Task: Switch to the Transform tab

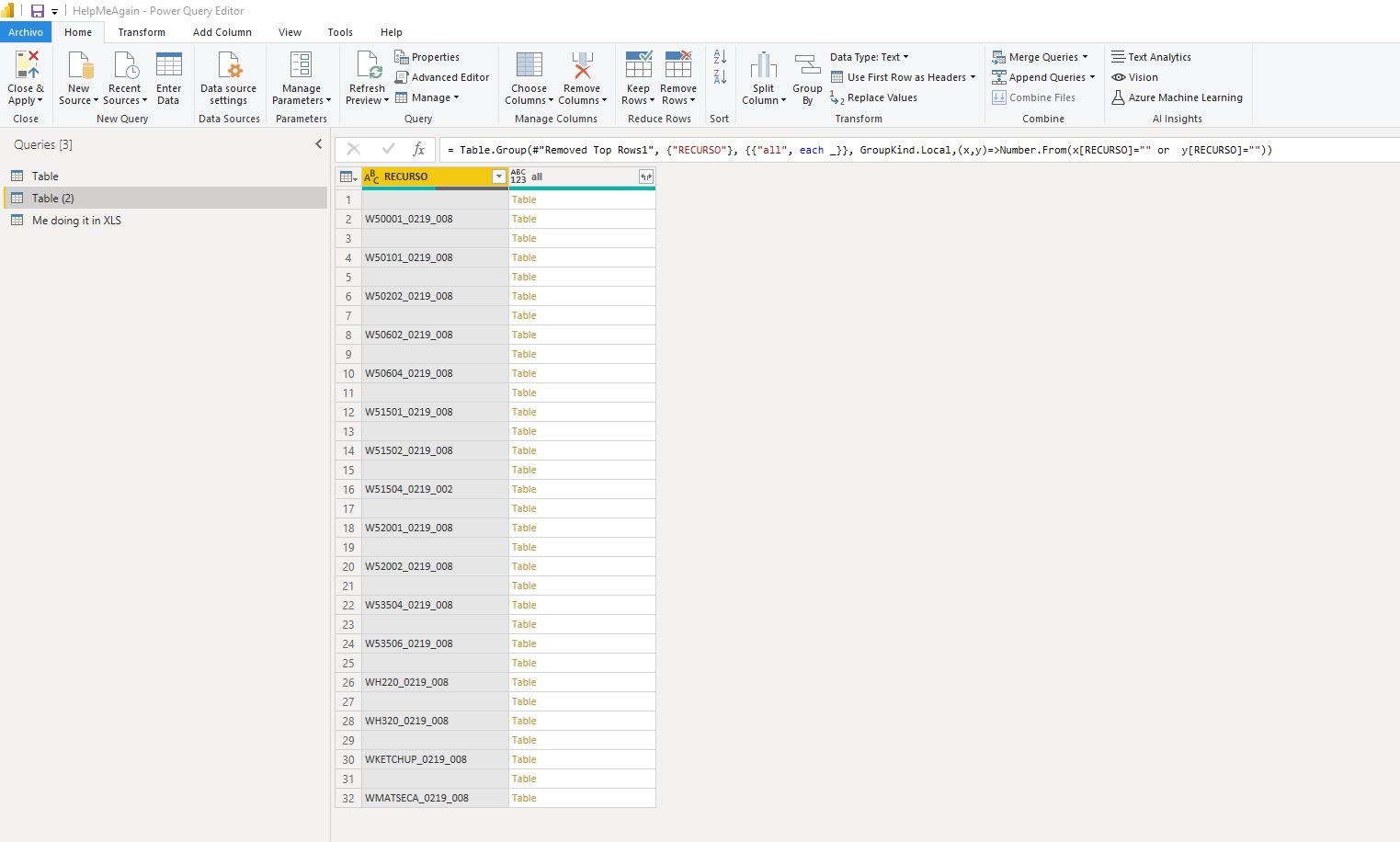Action: tap(142, 32)
